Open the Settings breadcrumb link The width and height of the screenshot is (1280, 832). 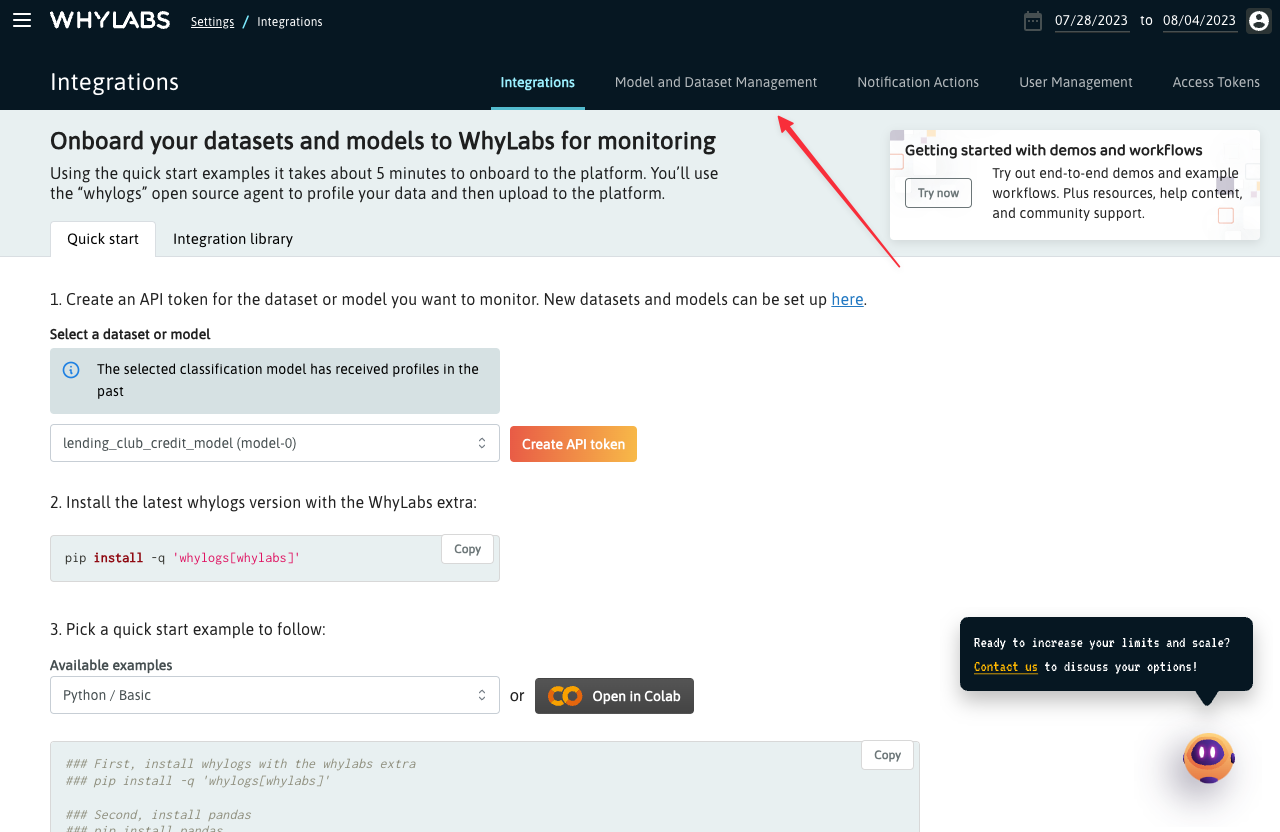coord(212,20)
